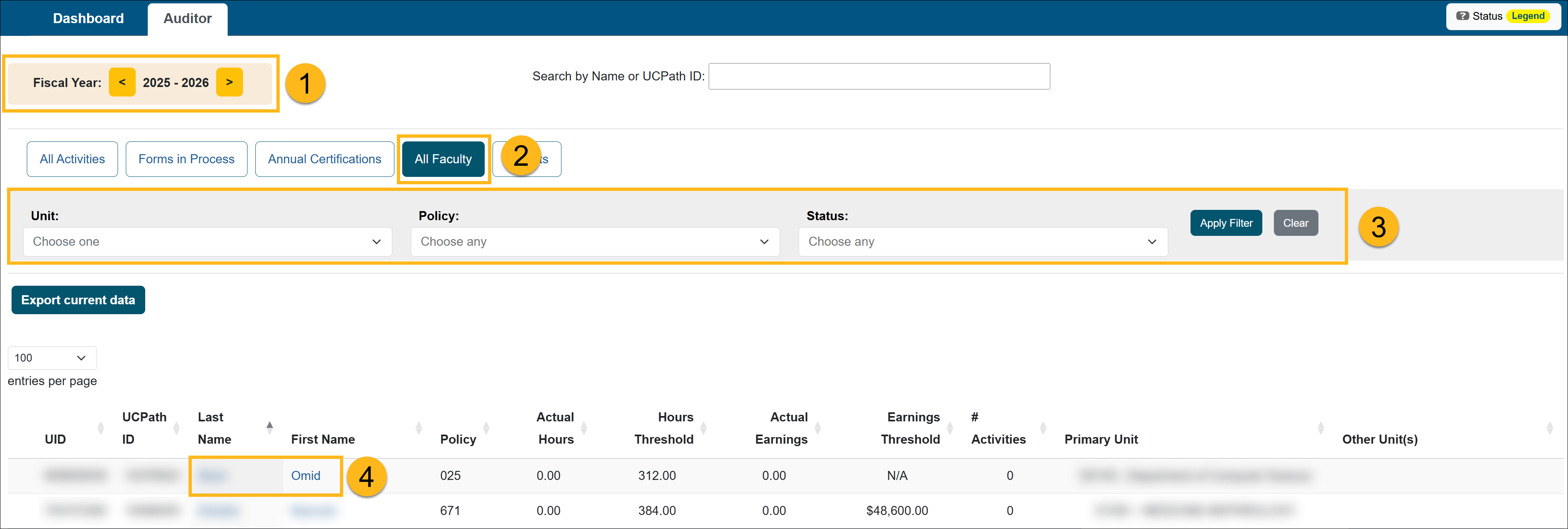1568x529 pixels.
Task: Open the Status filter dropdown
Action: [983, 242]
